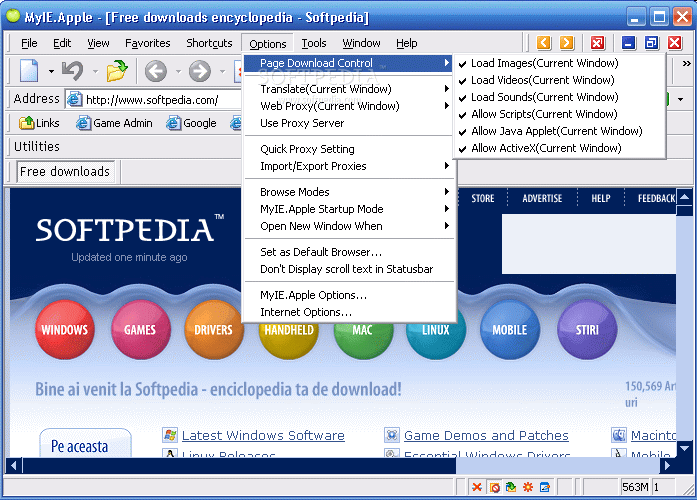Open the Favorites menu
697x500 pixels.
click(148, 43)
